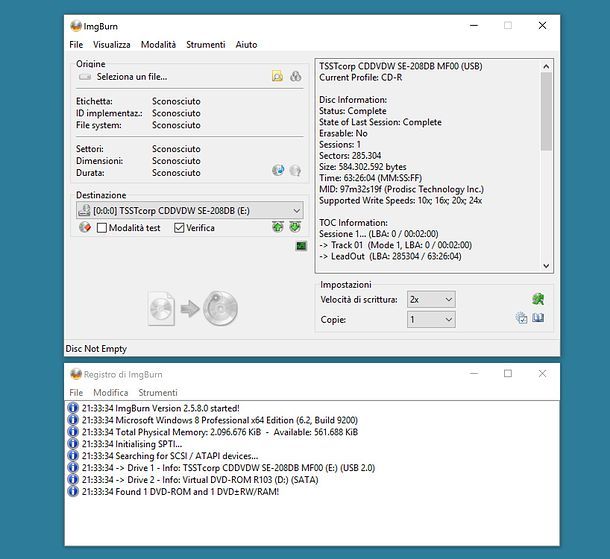Image resolution: width=610 pixels, height=559 pixels.
Task: Open the Copie dropdown
Action: [431, 319]
